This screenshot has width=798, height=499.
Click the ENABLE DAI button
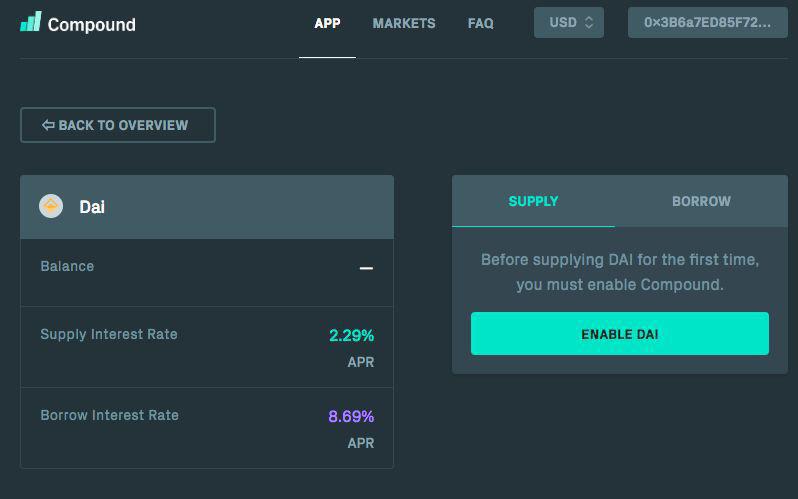tap(620, 334)
